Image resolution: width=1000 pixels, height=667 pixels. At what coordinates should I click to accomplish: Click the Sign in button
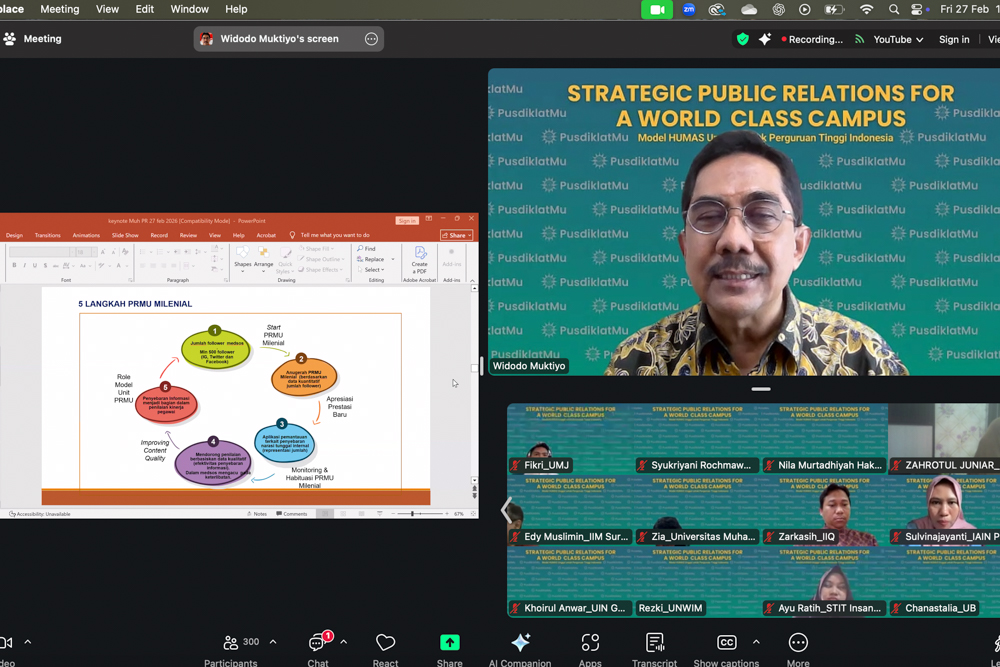click(954, 40)
